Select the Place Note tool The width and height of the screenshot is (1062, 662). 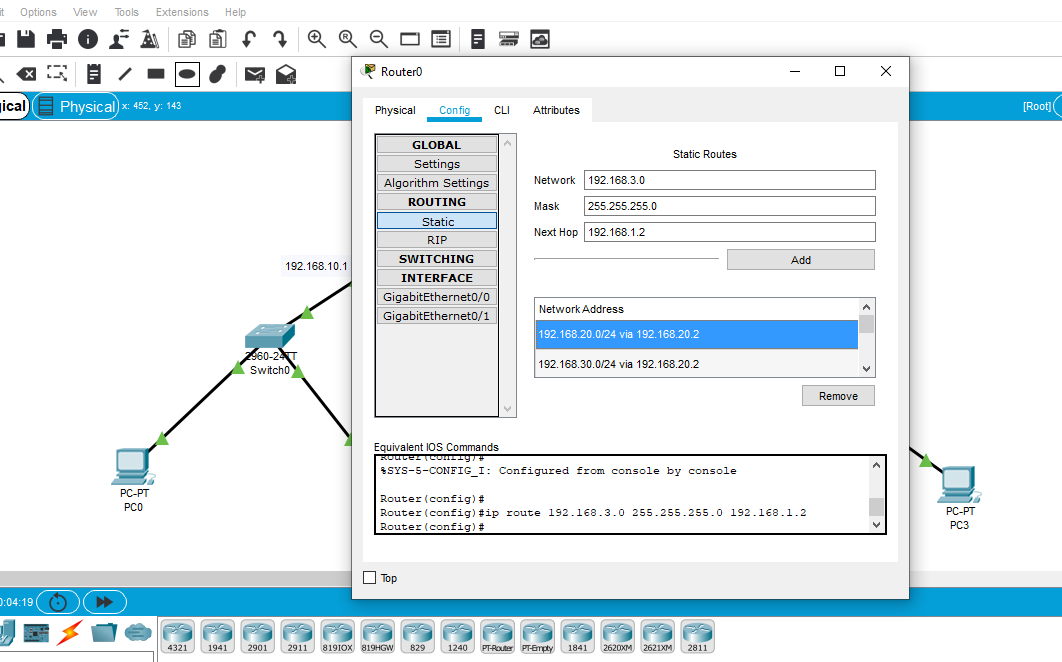tap(93, 73)
